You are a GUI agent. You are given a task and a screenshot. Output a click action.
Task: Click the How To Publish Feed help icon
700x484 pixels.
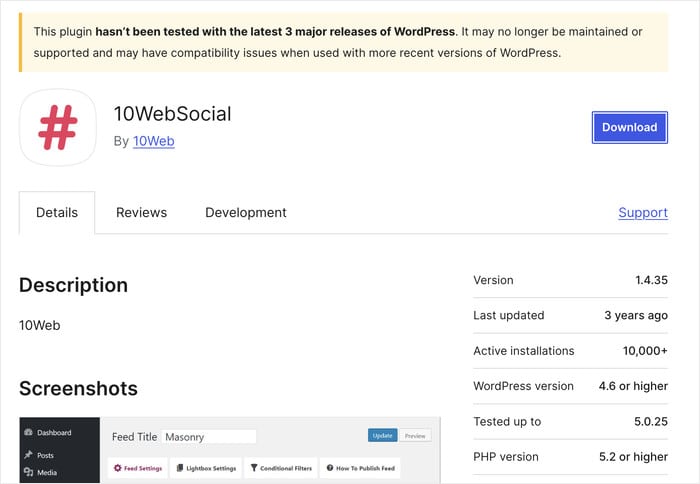pos(330,468)
